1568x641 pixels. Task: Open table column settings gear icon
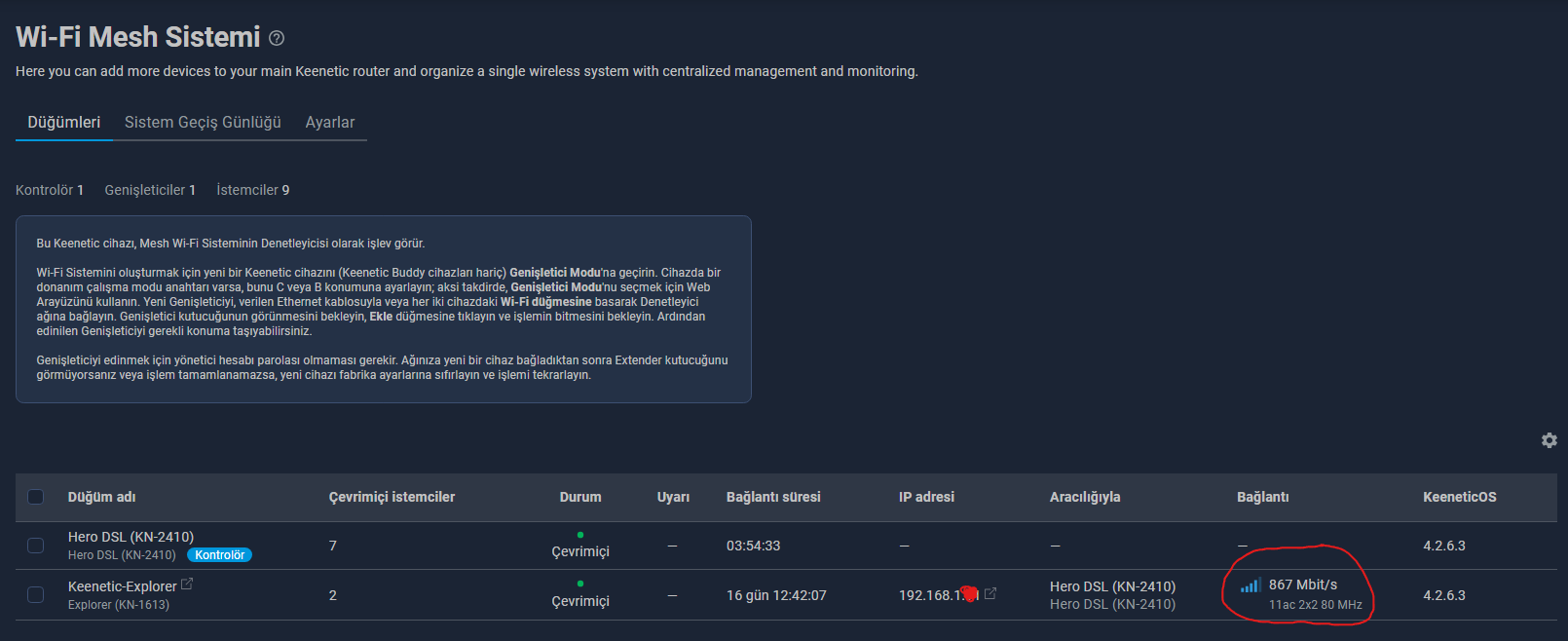pyautogui.click(x=1549, y=440)
